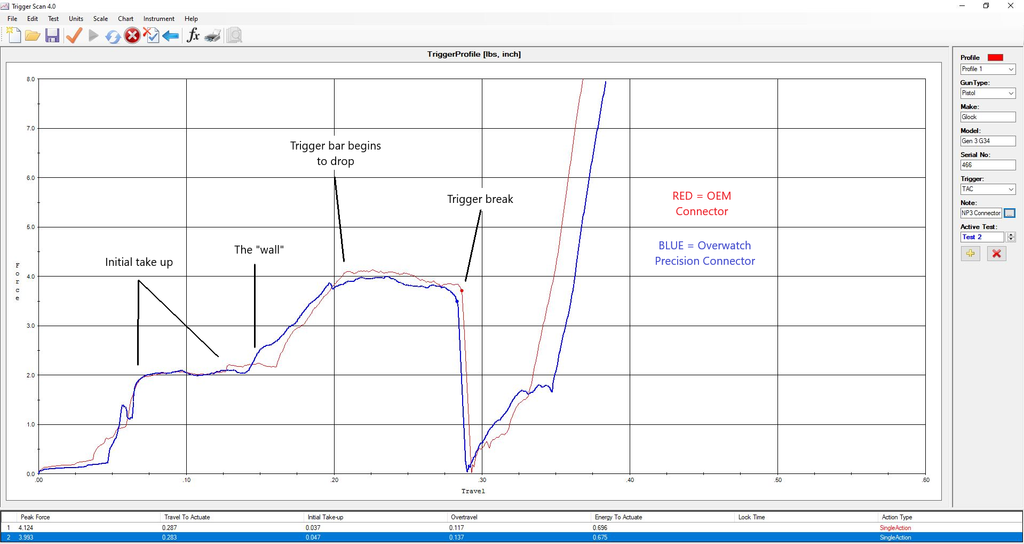This screenshot has width=1024, height=544.
Task: Click the Note field NP3 Connector
Action: 981,213
